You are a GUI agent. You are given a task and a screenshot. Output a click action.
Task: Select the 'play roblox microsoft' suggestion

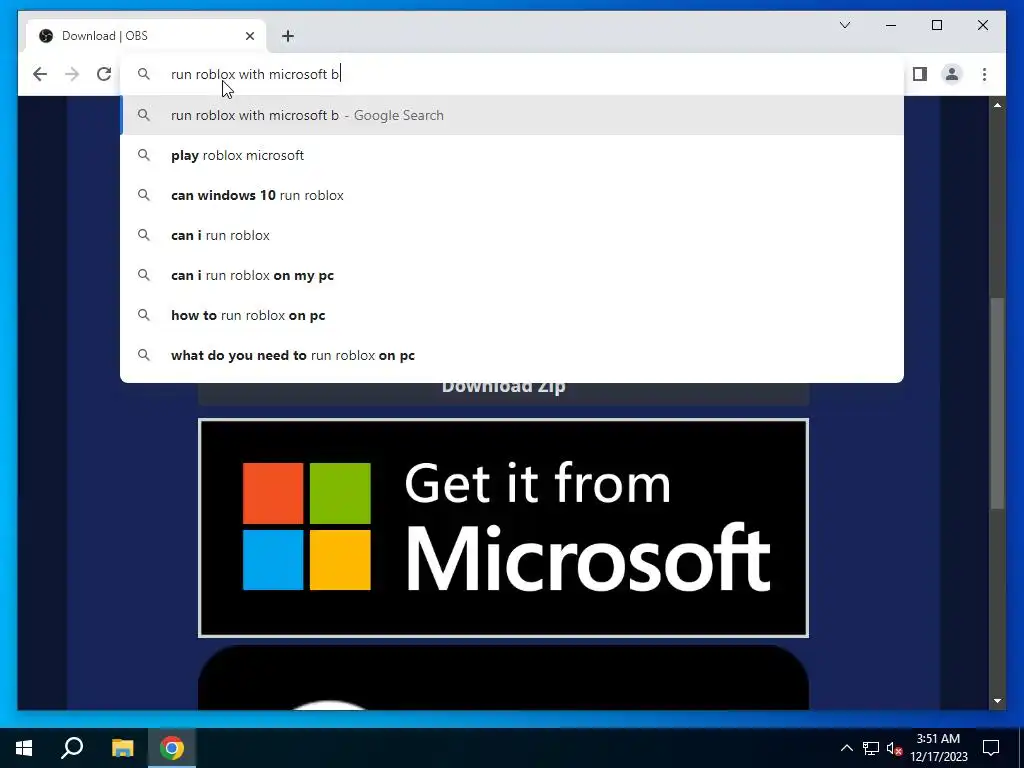[513, 155]
